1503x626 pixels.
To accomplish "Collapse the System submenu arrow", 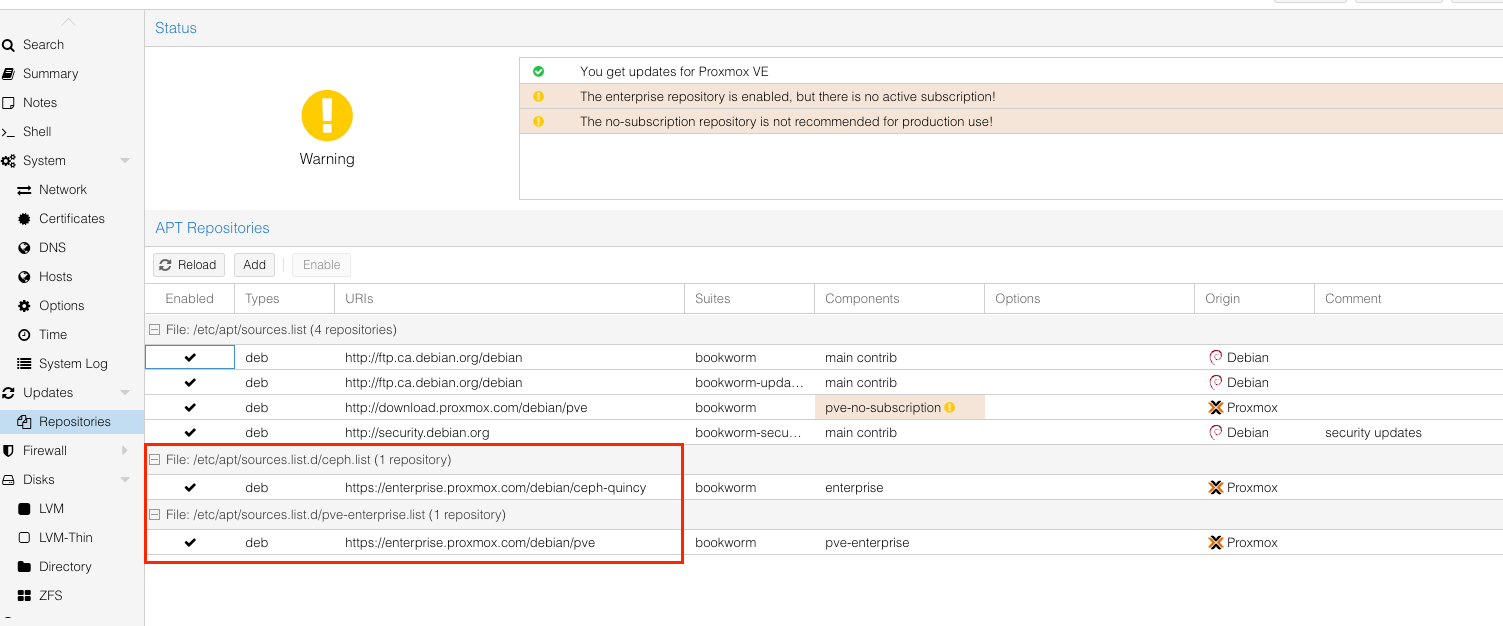I will coord(125,160).
